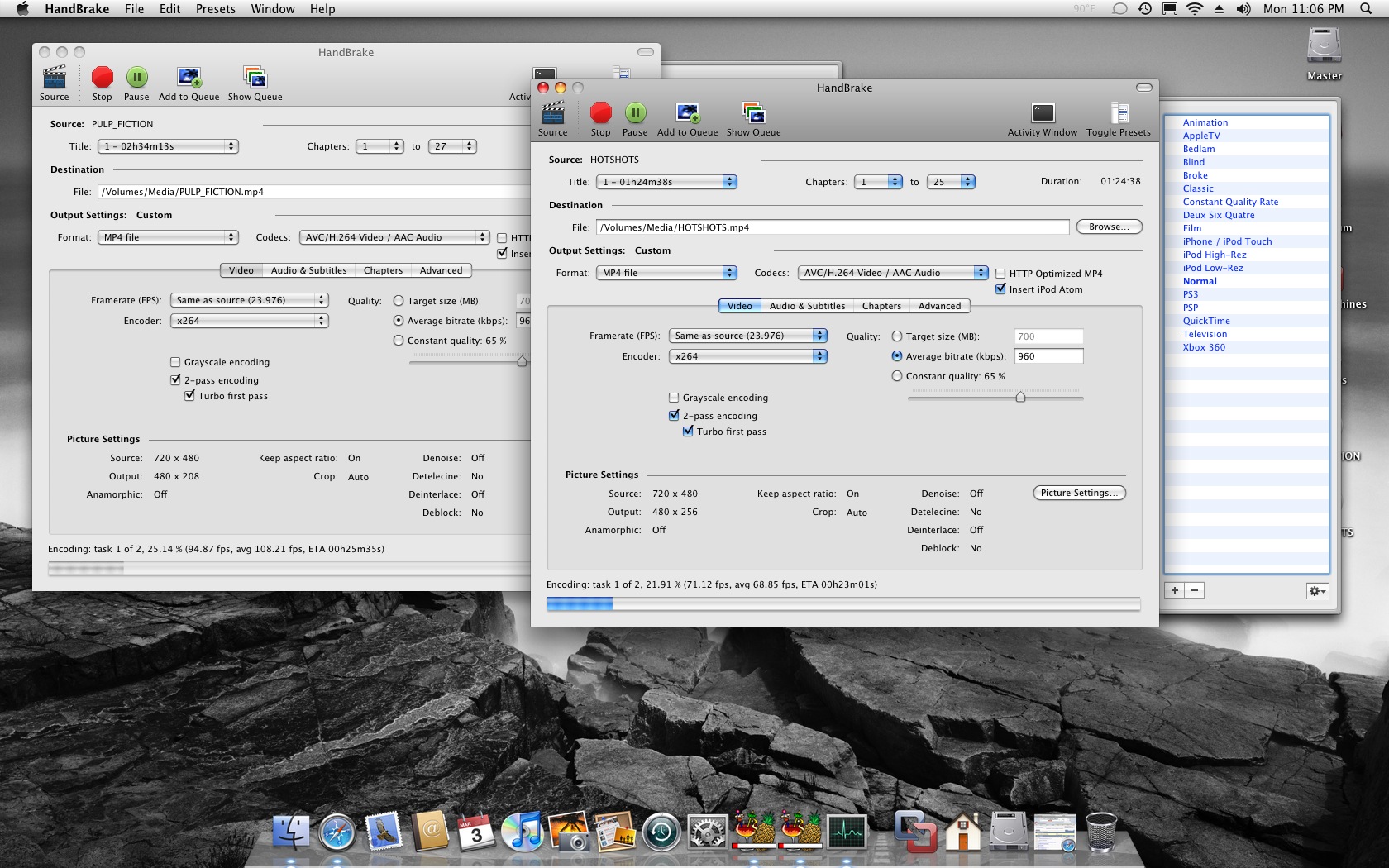The image size is (1389, 868).
Task: Pause the PULP_FICTION encoding in back window
Action: (136, 79)
